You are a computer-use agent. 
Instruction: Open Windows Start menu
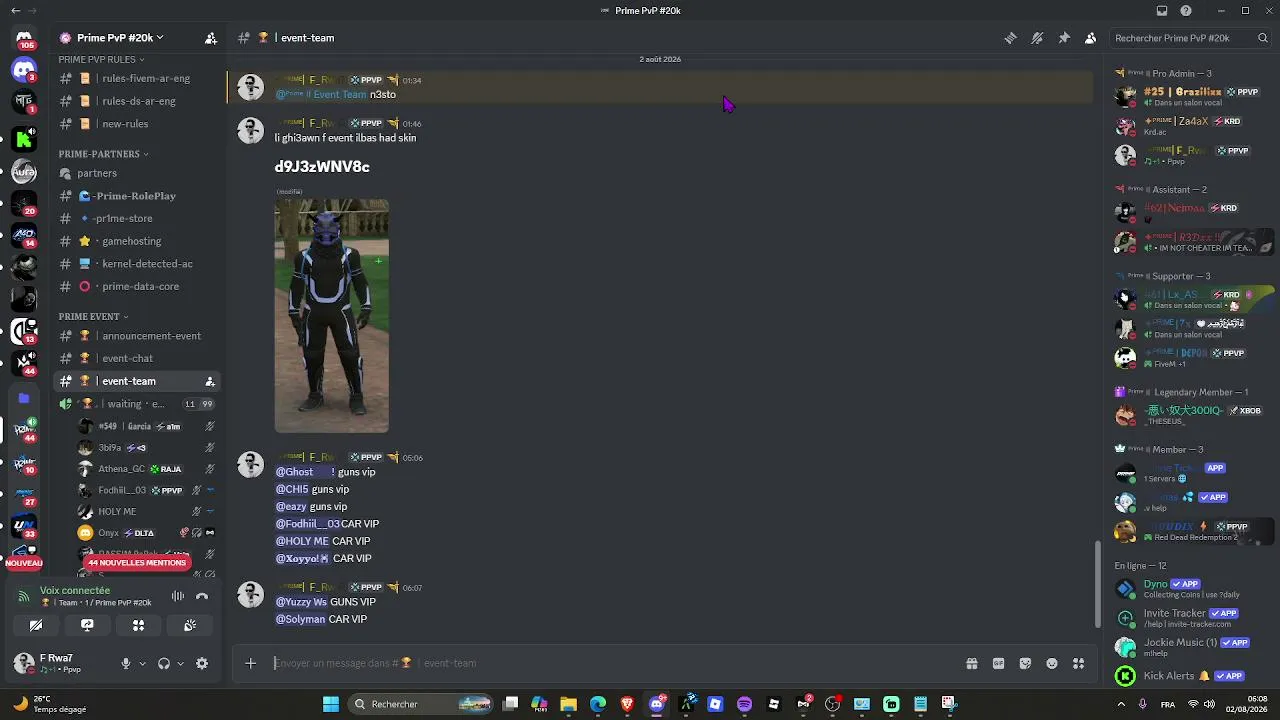click(331, 704)
